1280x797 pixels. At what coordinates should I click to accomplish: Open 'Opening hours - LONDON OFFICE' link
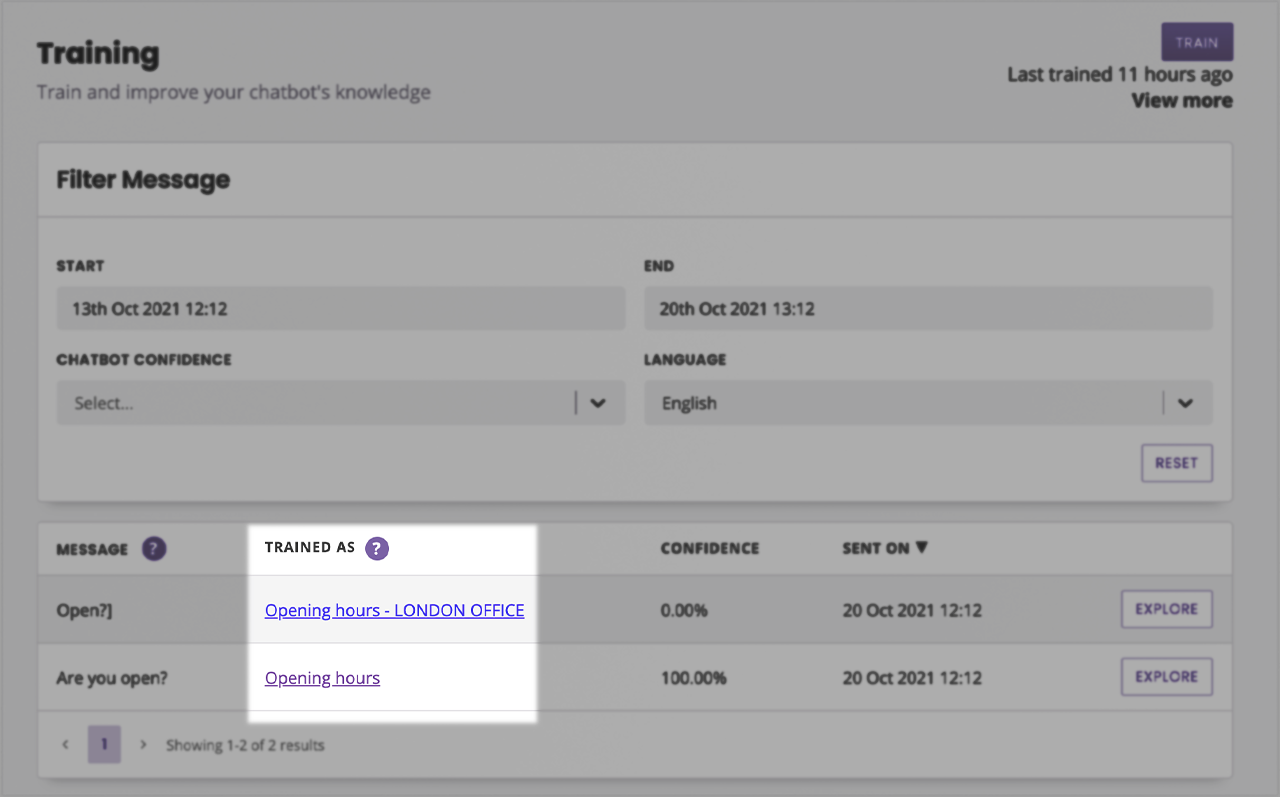394,610
